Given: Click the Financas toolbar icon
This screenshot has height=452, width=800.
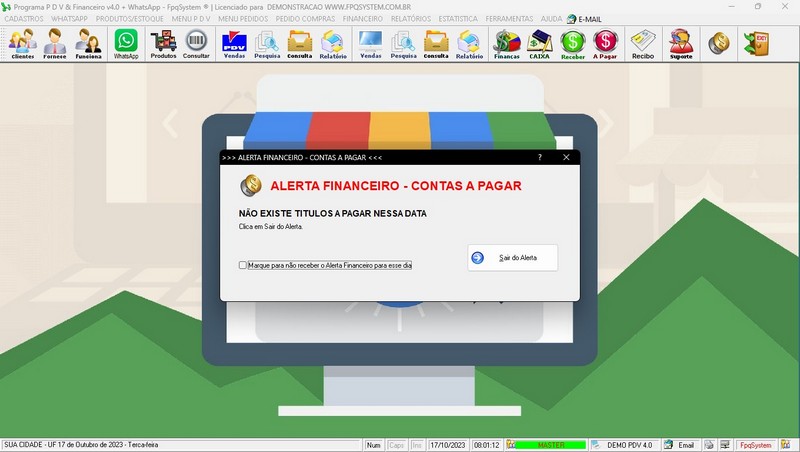Looking at the screenshot, I should (507, 44).
